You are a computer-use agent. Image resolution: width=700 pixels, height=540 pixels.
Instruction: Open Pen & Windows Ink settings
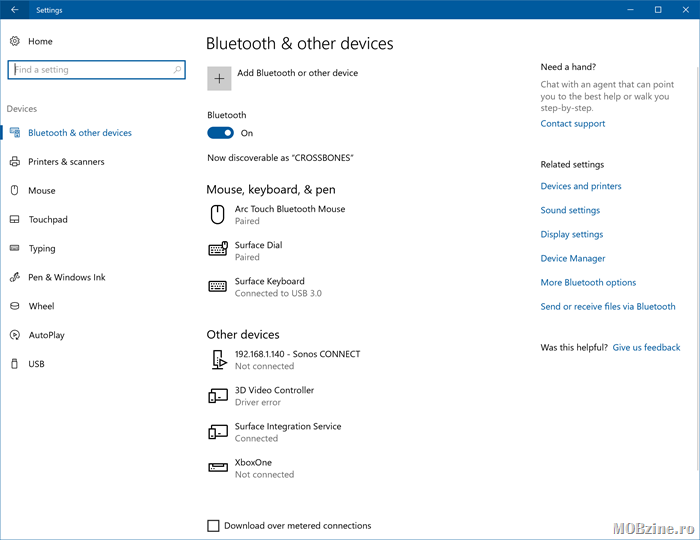67,277
